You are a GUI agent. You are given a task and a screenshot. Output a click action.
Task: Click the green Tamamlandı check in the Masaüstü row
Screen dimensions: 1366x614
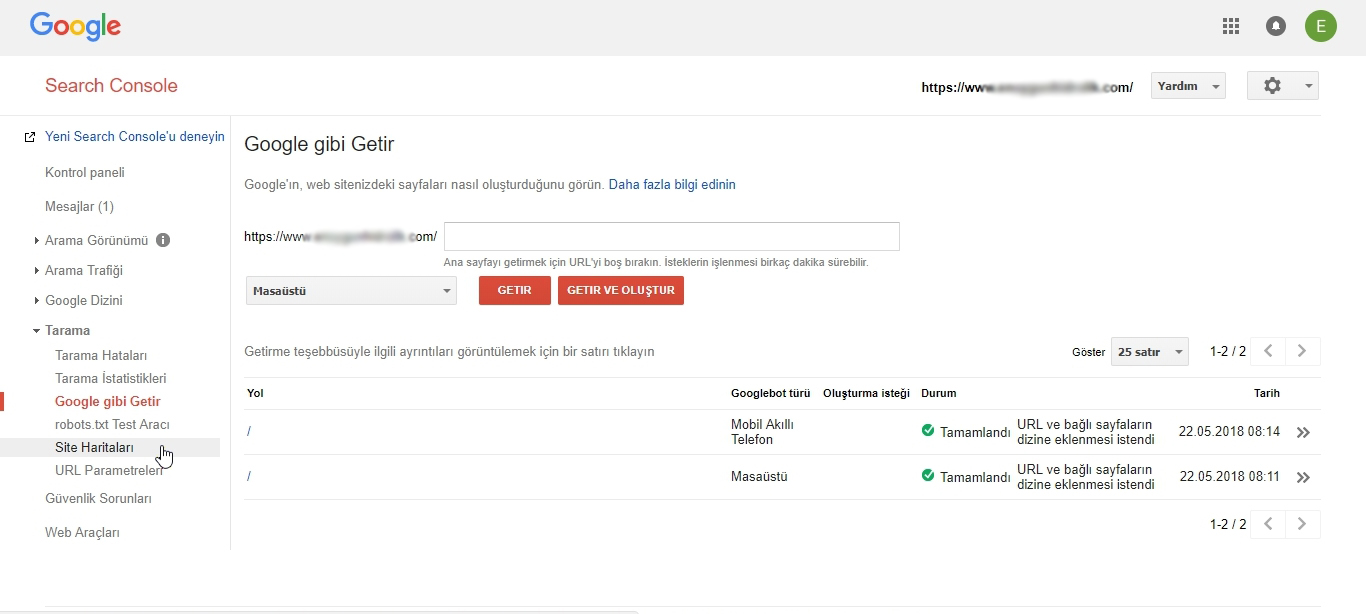(x=928, y=476)
